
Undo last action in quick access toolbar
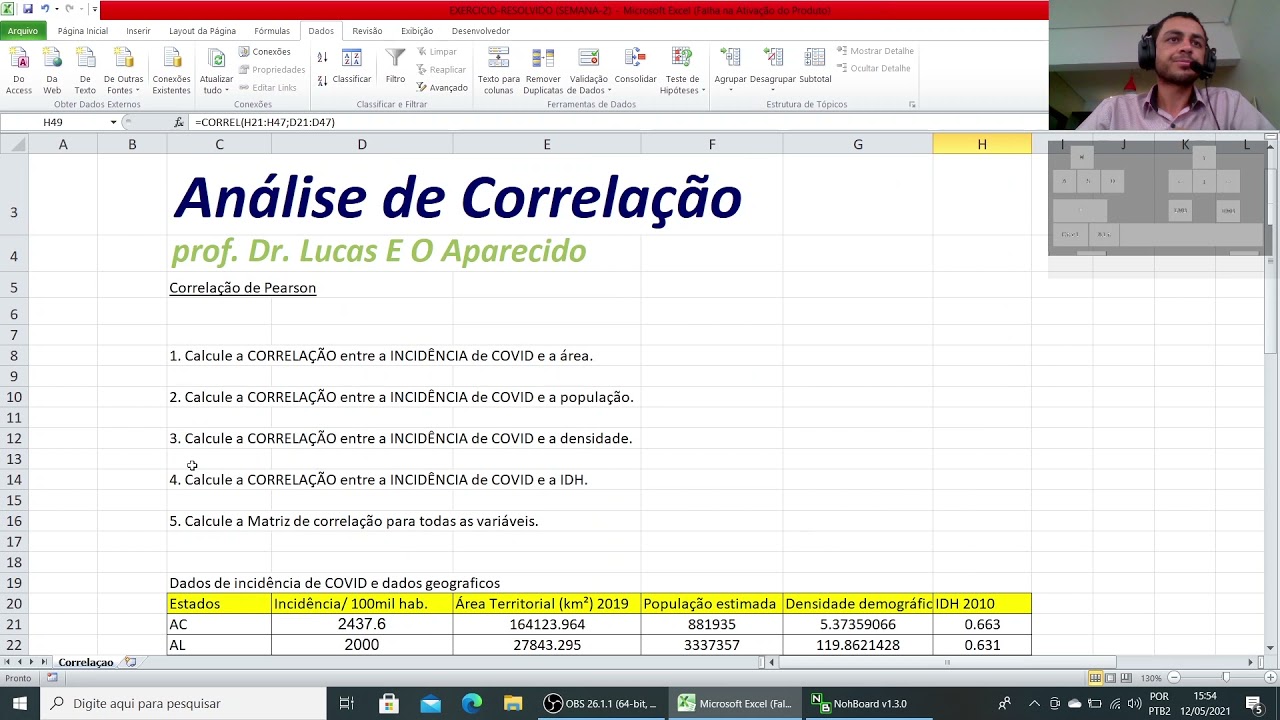pyautogui.click(x=46, y=9)
